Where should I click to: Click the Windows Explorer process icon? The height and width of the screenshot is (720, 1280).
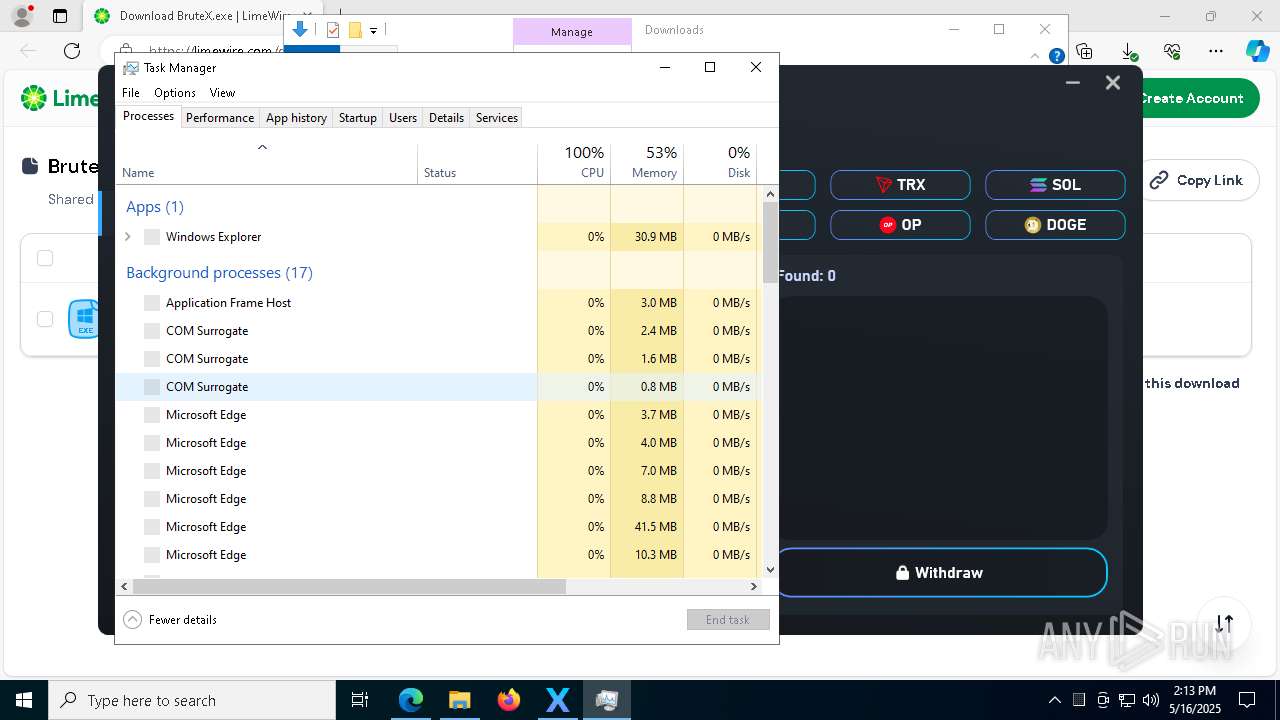click(x=152, y=237)
